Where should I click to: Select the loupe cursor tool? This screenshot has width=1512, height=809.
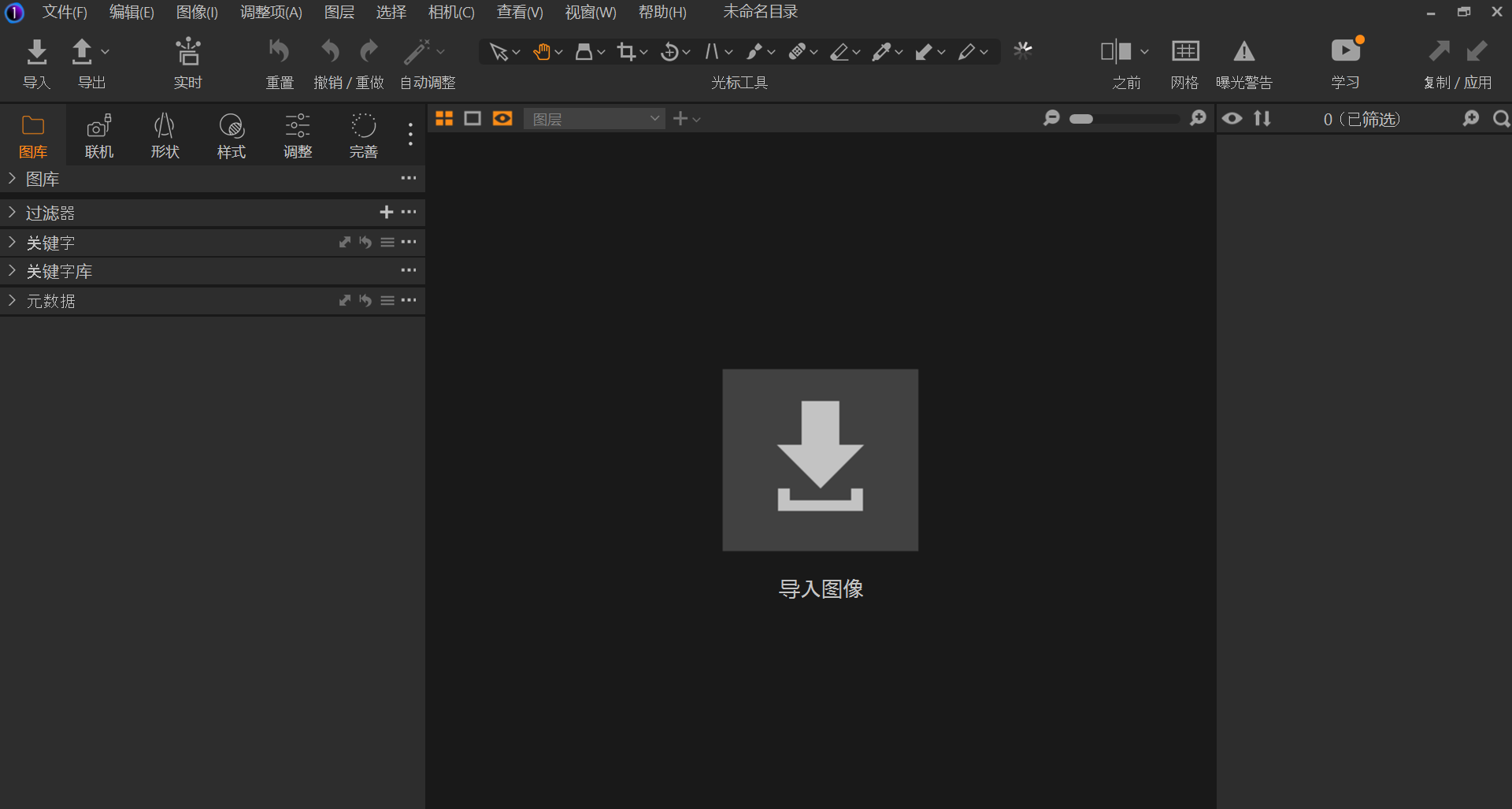[584, 52]
